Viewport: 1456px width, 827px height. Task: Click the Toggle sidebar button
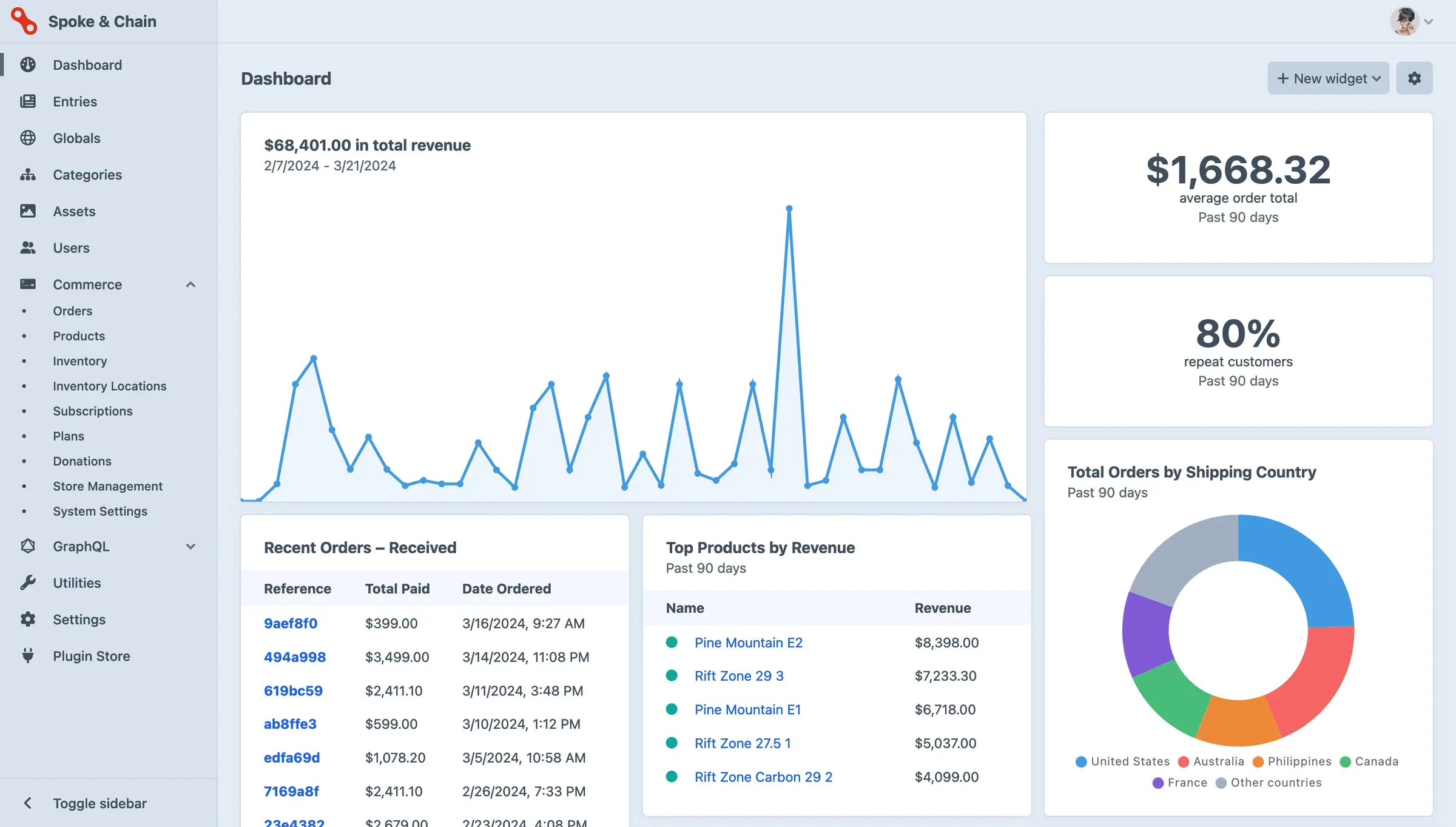(99, 803)
